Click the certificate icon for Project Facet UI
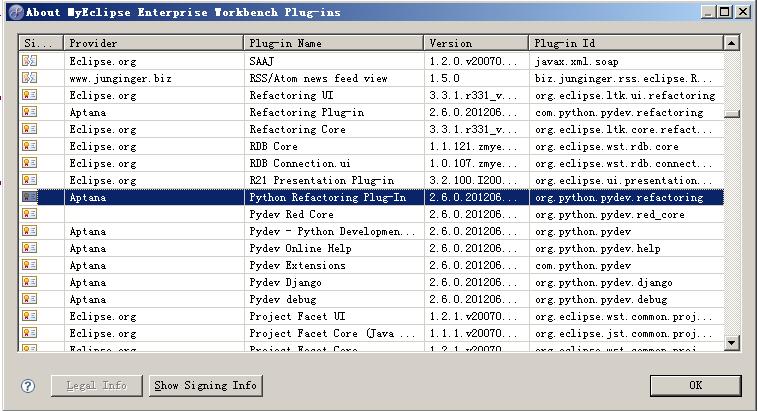Screen dimensions: 759x411 (29, 316)
